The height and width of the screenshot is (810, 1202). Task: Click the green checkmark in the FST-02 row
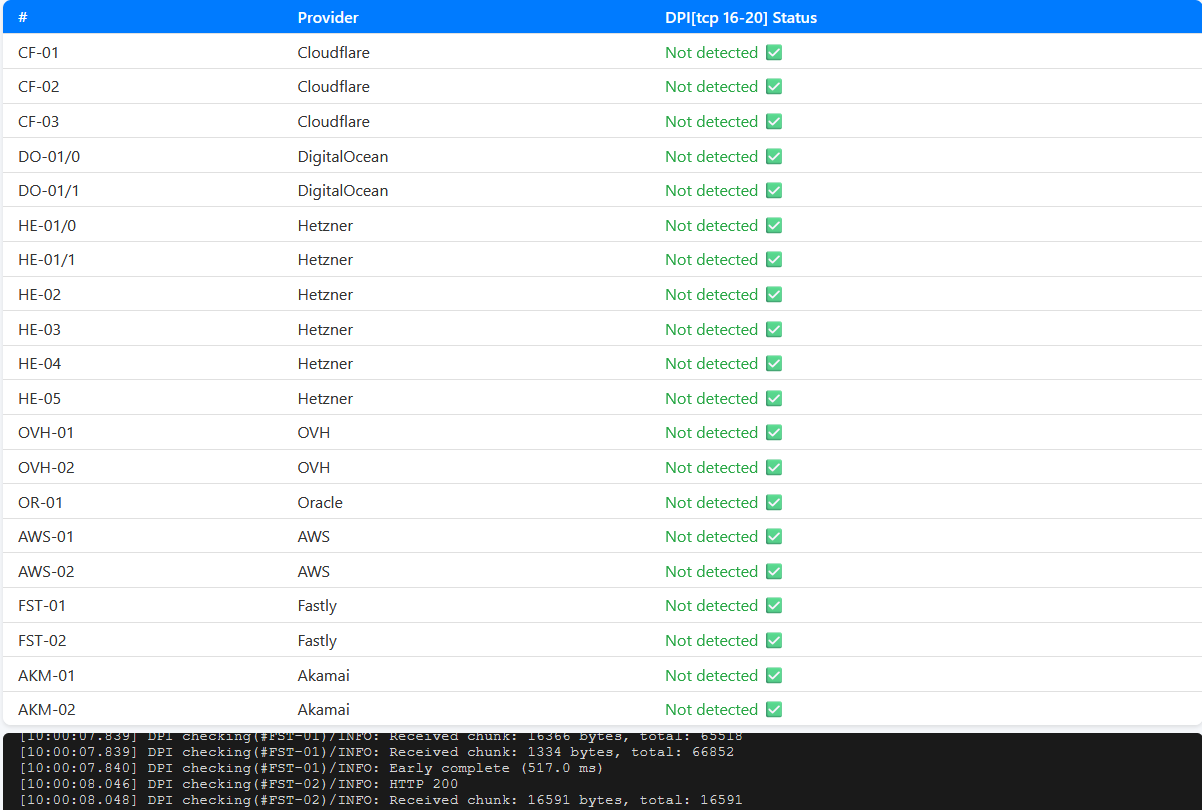pyautogui.click(x=773, y=640)
